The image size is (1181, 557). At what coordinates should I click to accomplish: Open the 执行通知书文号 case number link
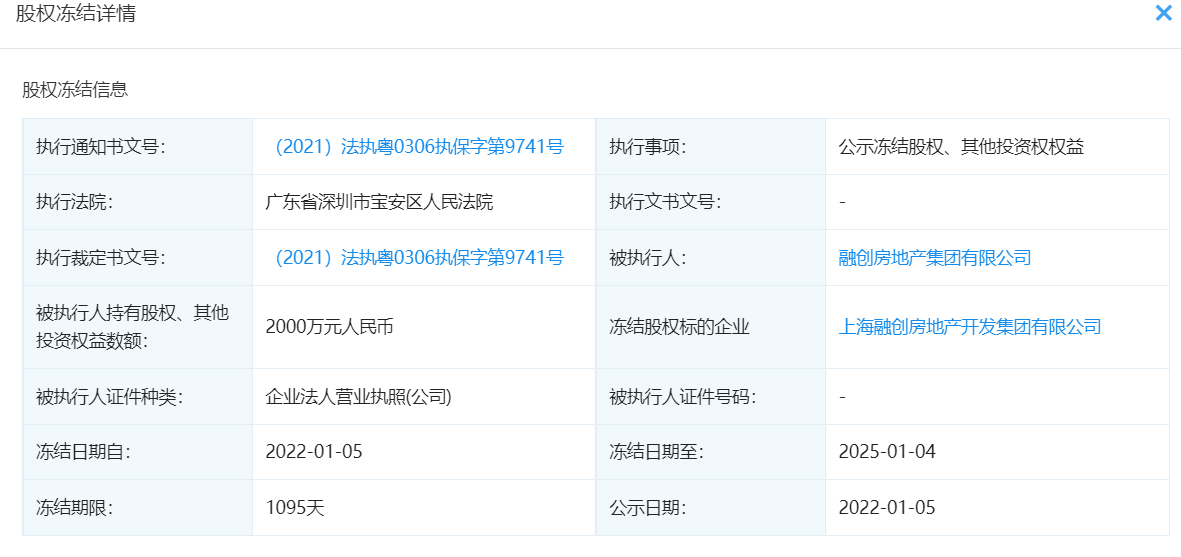[x=419, y=147]
